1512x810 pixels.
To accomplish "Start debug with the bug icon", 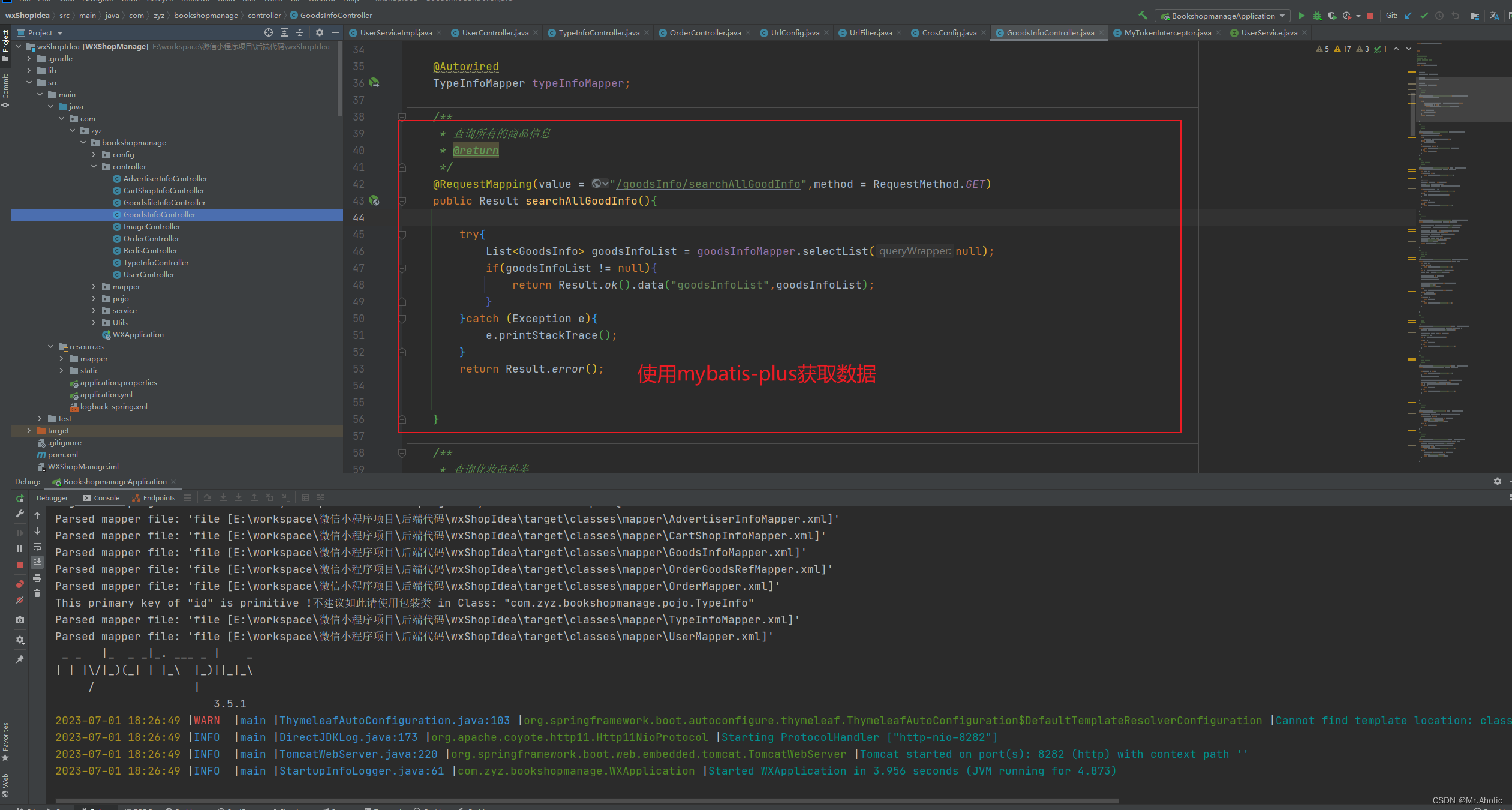I will (x=1317, y=16).
